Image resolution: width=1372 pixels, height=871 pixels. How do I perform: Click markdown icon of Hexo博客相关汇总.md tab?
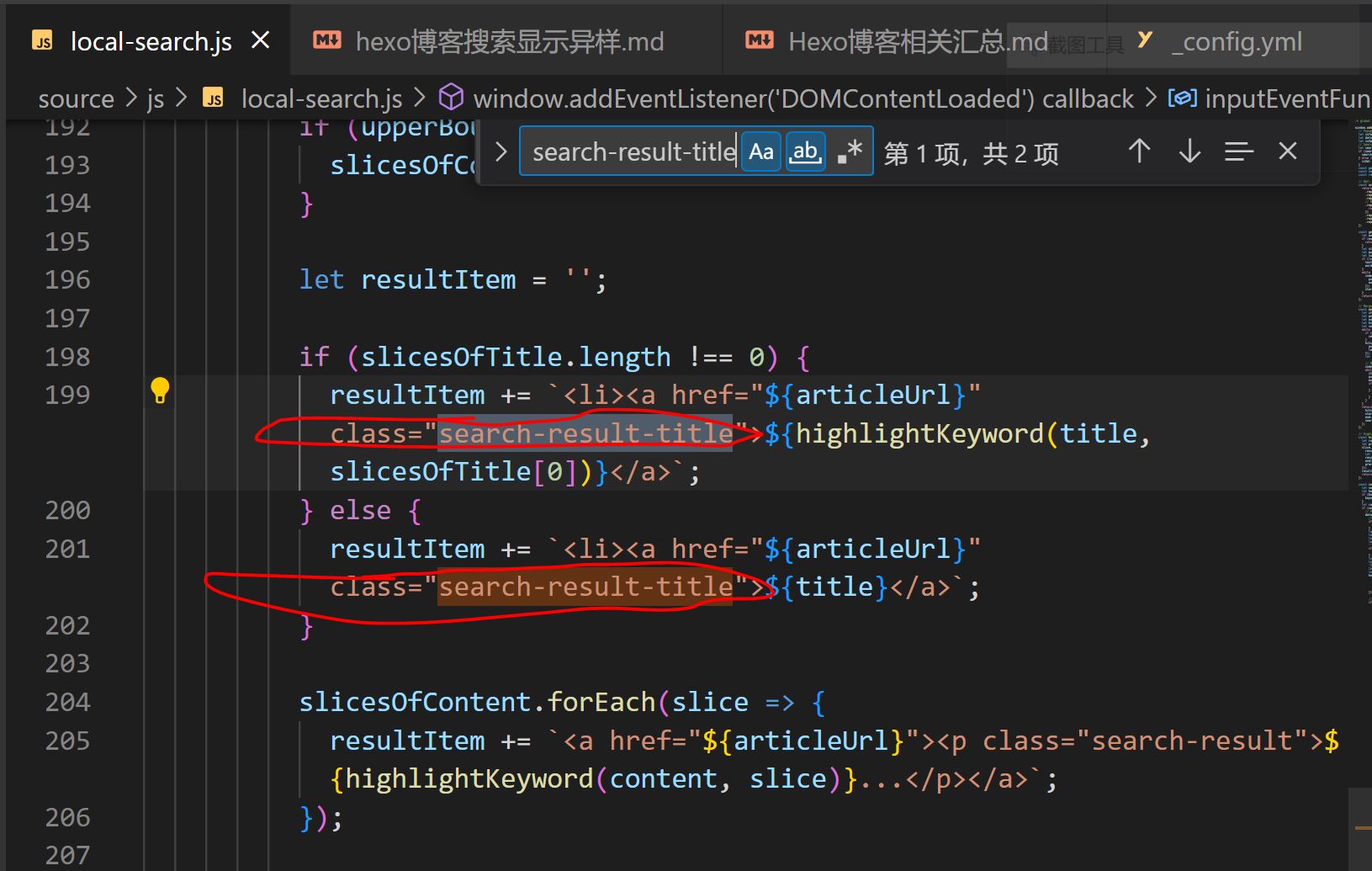click(760, 40)
